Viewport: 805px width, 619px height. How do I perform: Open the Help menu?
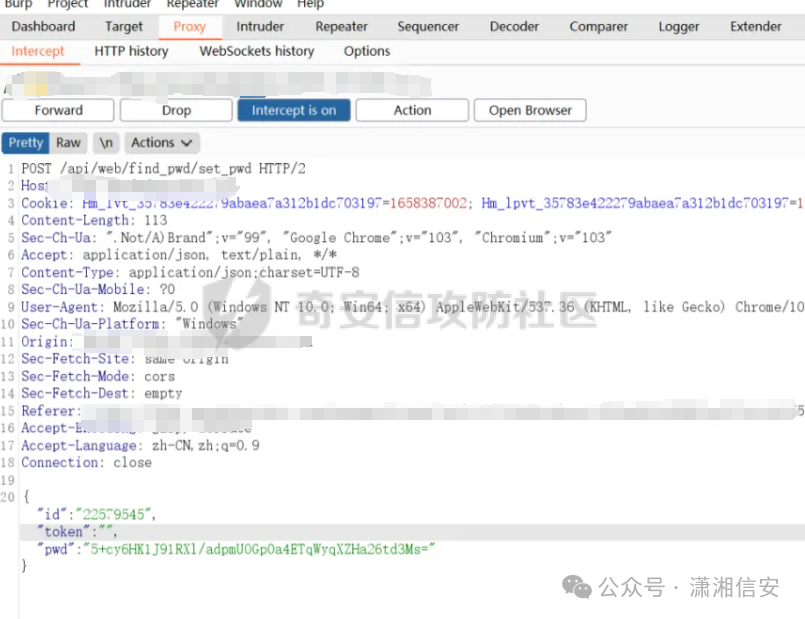click(x=311, y=4)
